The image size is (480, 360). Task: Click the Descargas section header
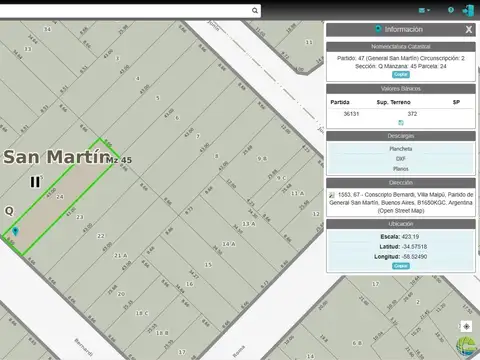point(401,136)
